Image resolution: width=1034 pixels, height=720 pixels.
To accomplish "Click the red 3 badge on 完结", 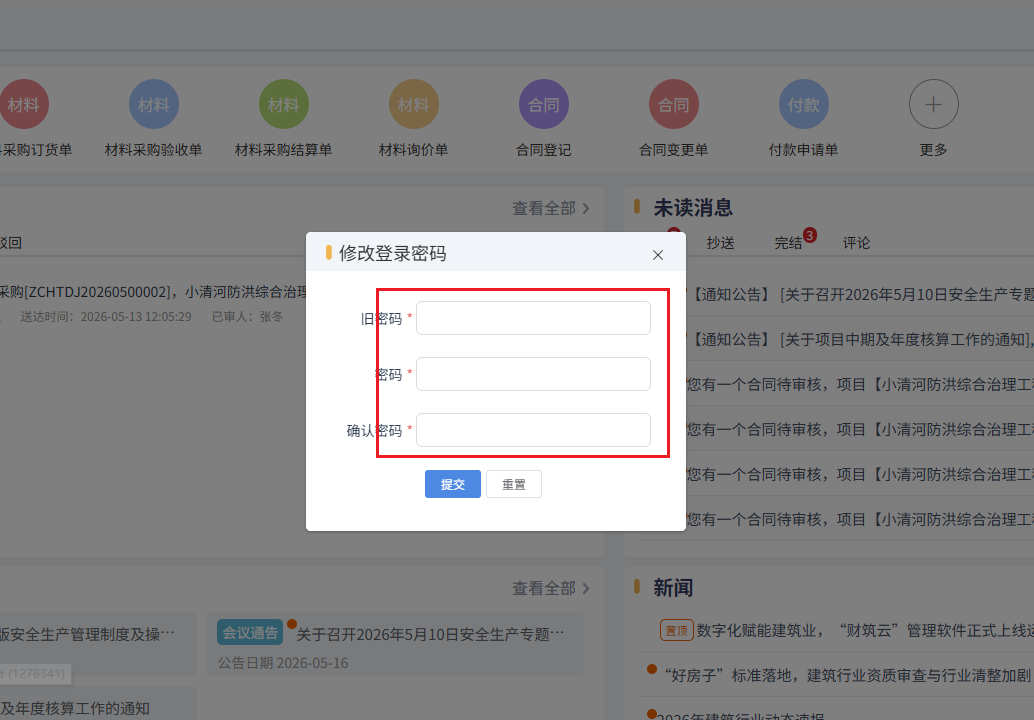I will pyautogui.click(x=810, y=235).
